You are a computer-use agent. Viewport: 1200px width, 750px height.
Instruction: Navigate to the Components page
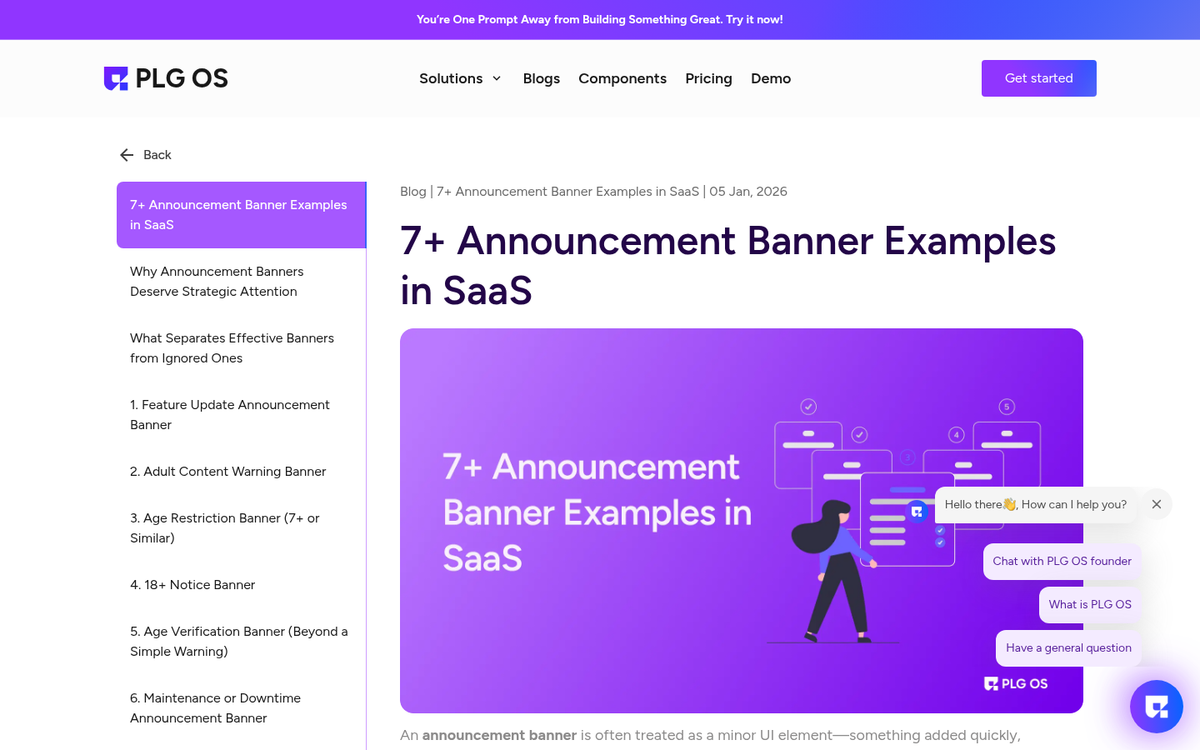[622, 78]
